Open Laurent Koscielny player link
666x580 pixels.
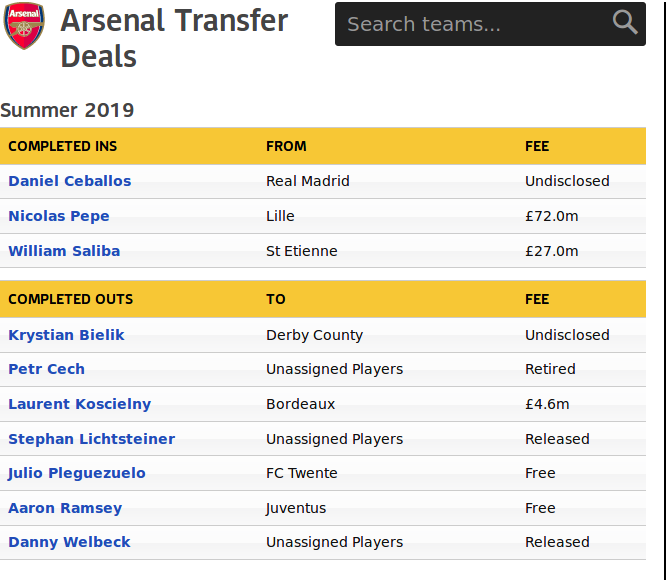click(79, 404)
